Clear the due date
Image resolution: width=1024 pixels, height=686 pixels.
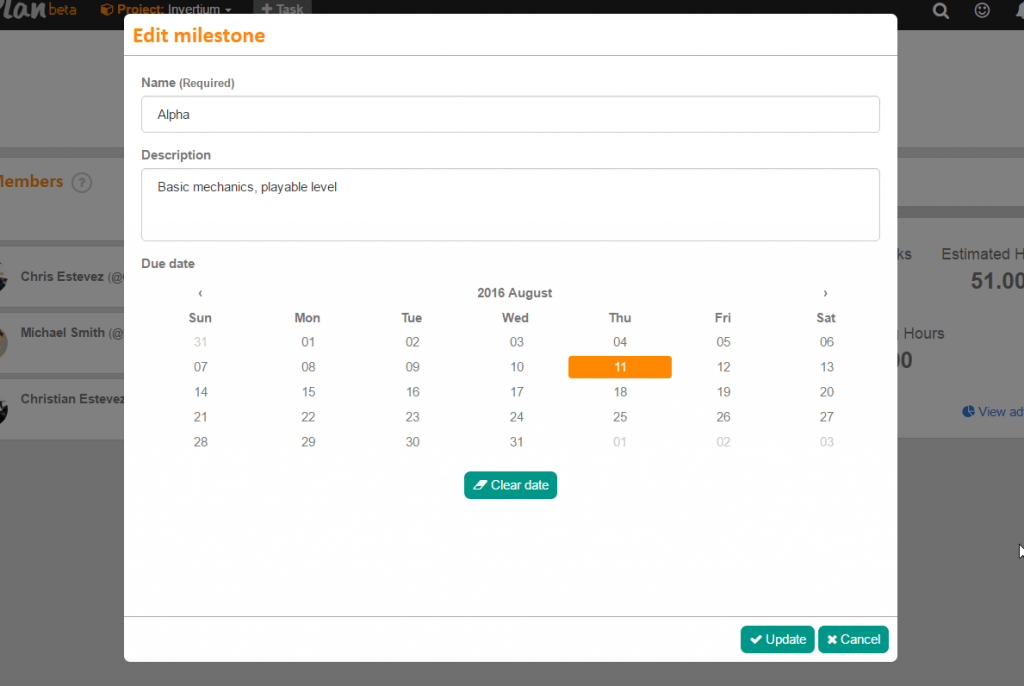pyautogui.click(x=510, y=485)
